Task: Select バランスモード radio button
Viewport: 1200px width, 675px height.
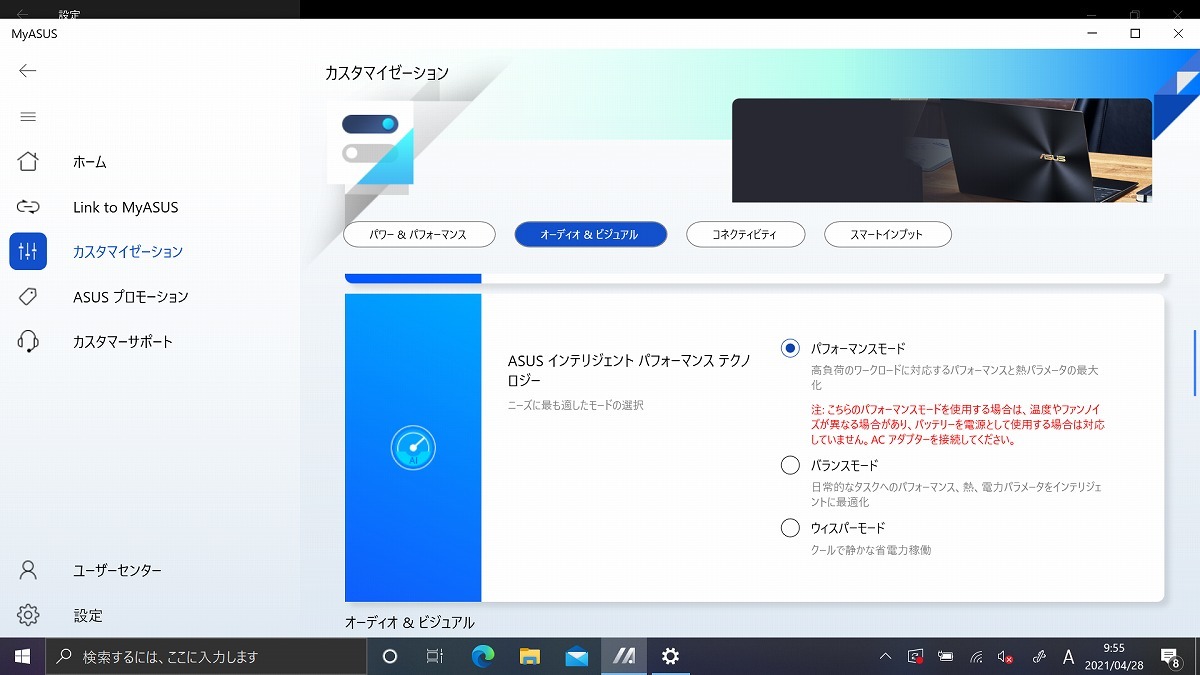Action: (x=790, y=465)
